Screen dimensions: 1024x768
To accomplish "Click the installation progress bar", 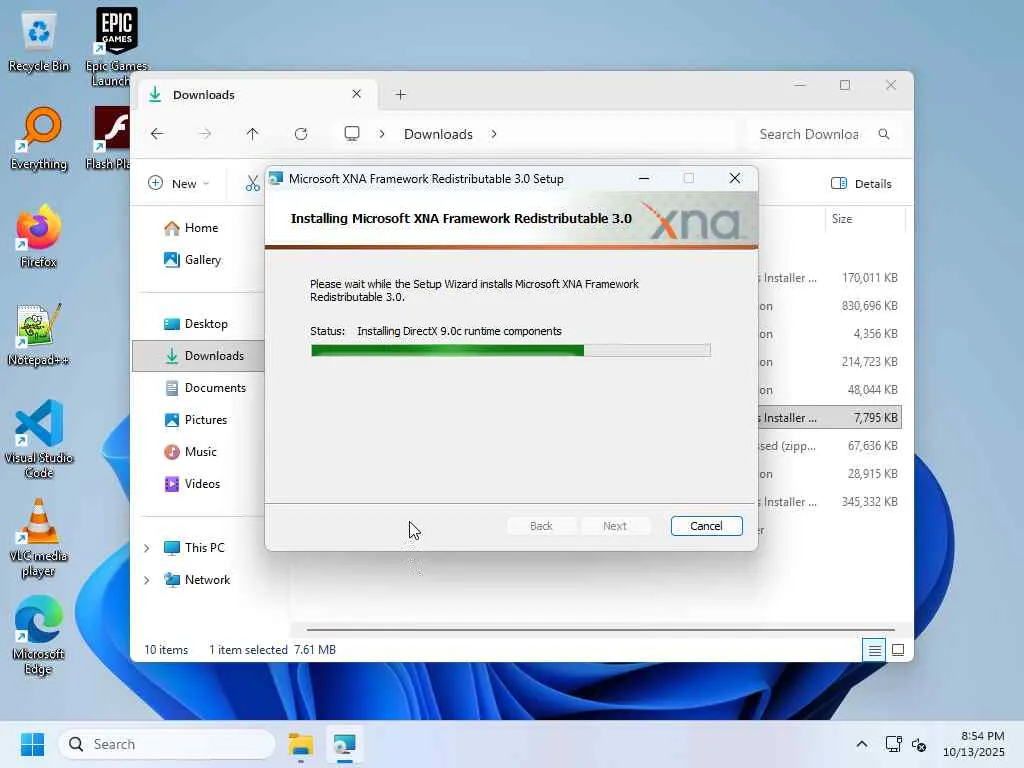I will [x=511, y=351].
